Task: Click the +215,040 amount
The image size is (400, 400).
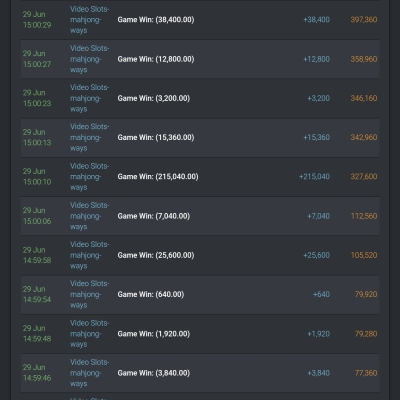Action: coord(314,177)
